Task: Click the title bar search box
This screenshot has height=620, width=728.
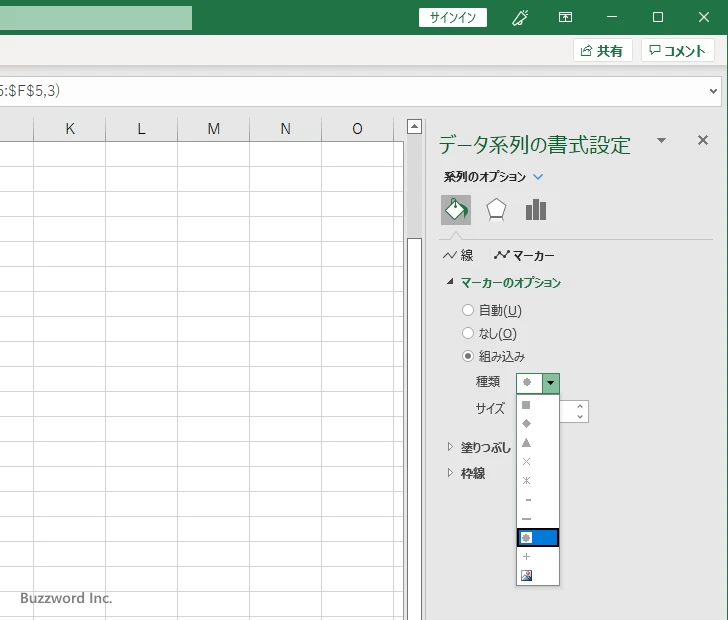Action: click(96, 18)
